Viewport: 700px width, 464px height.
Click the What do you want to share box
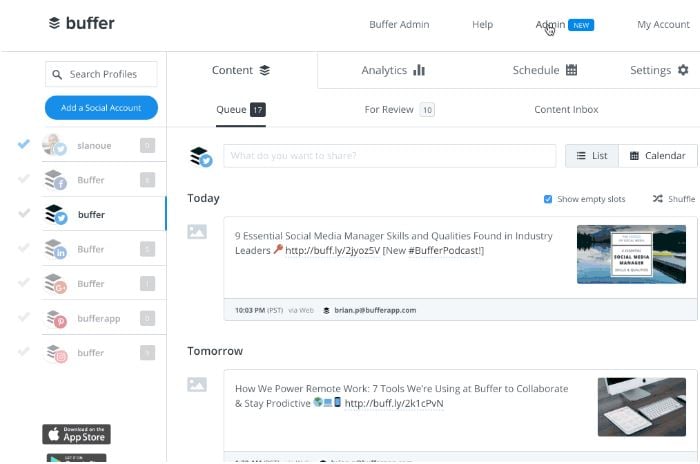coord(390,156)
